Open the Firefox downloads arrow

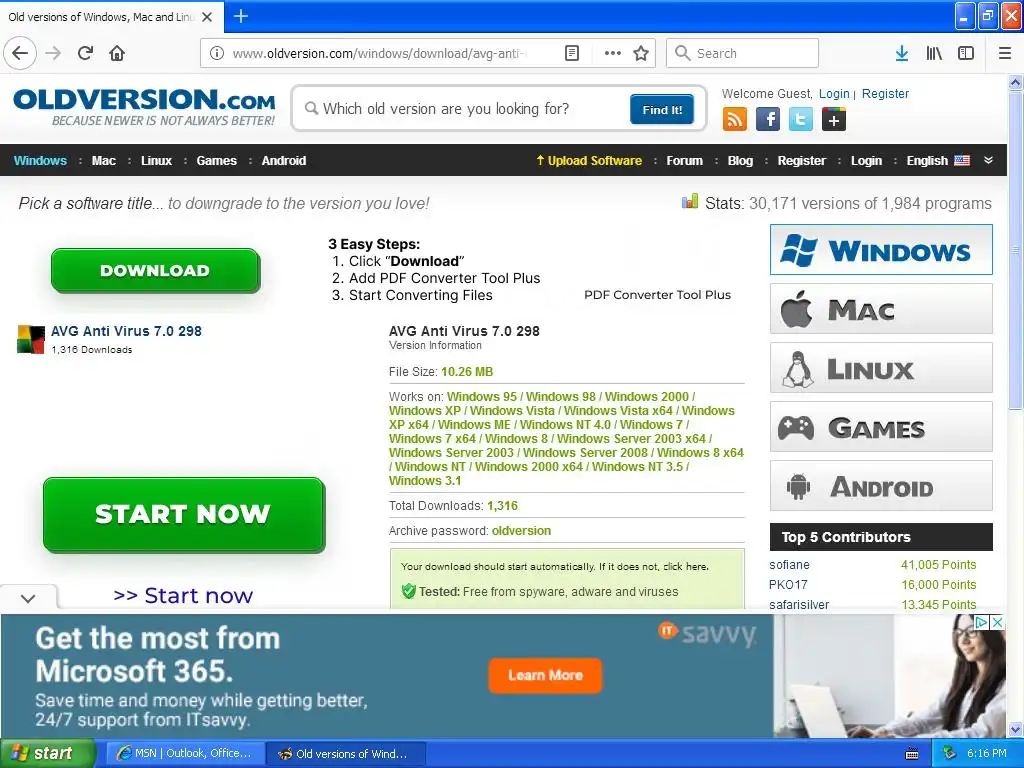tap(902, 53)
